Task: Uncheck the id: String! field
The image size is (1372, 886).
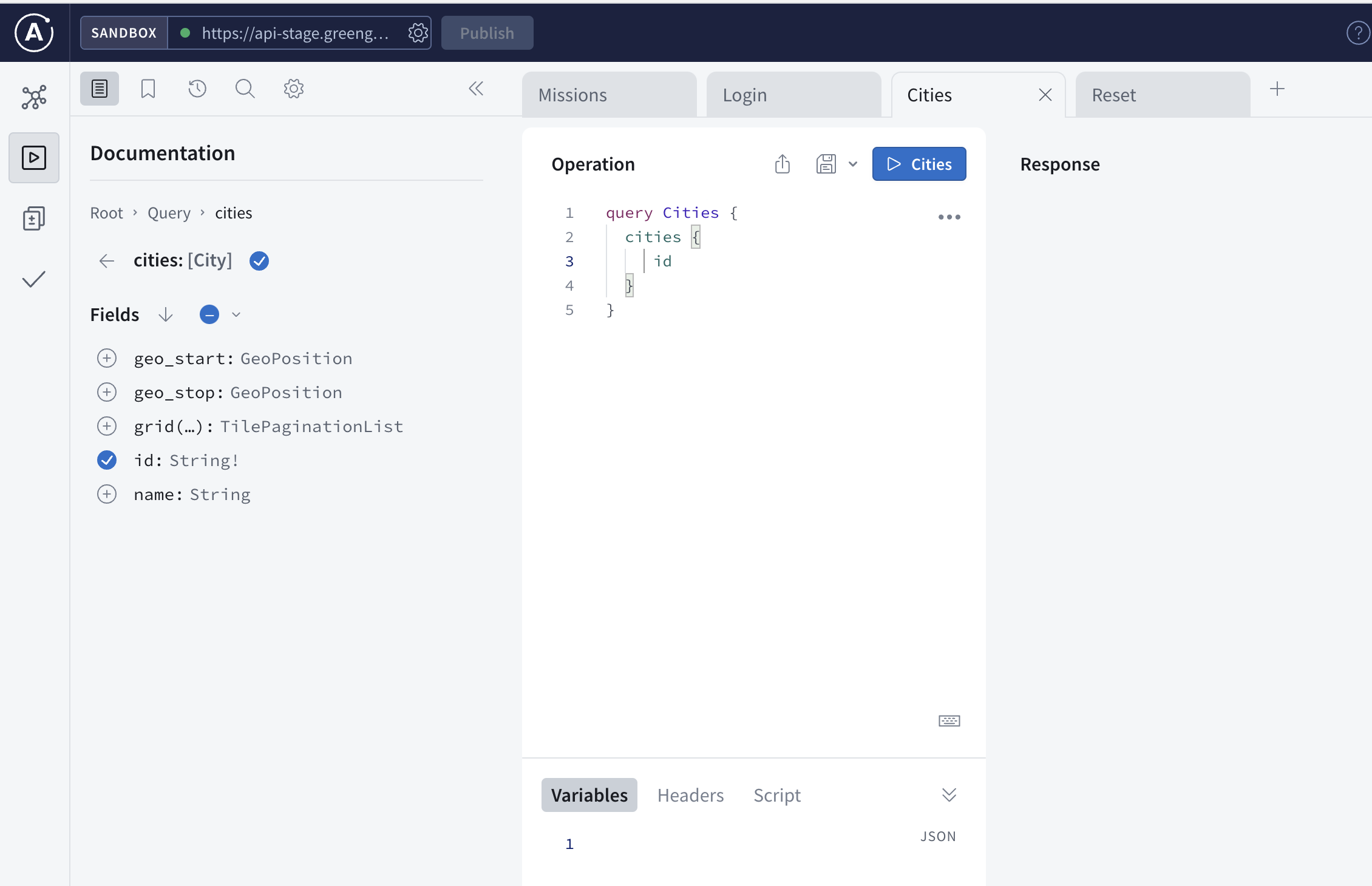Action: coord(107,460)
